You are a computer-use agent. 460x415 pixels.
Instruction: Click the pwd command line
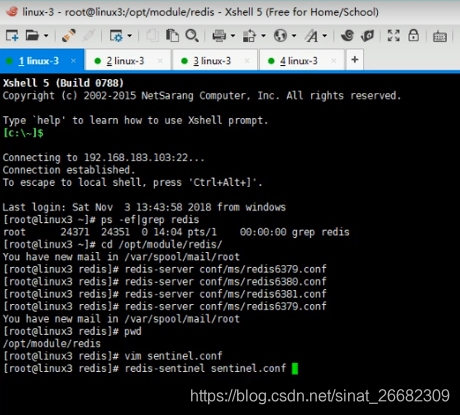click(x=72, y=331)
